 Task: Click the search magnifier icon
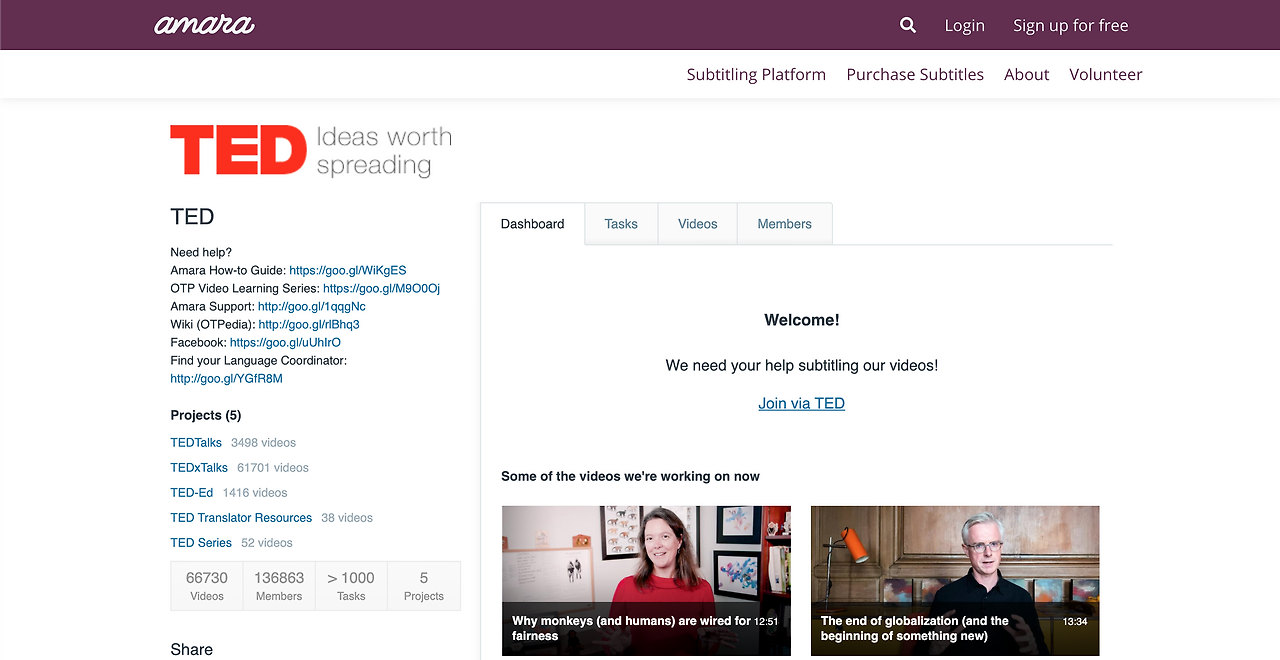point(908,25)
